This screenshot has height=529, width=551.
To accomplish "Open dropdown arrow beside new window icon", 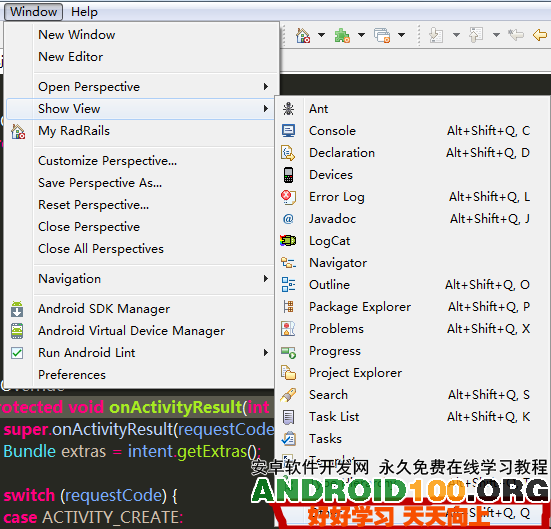I will 401,35.
